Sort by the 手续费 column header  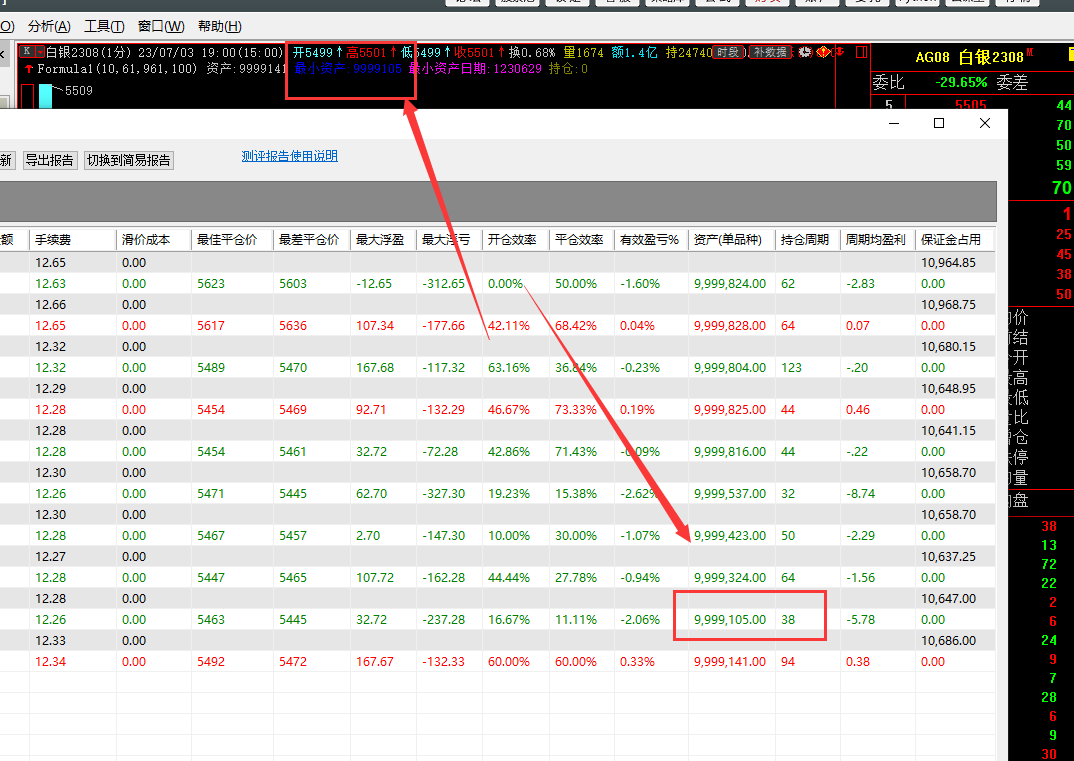(73, 240)
